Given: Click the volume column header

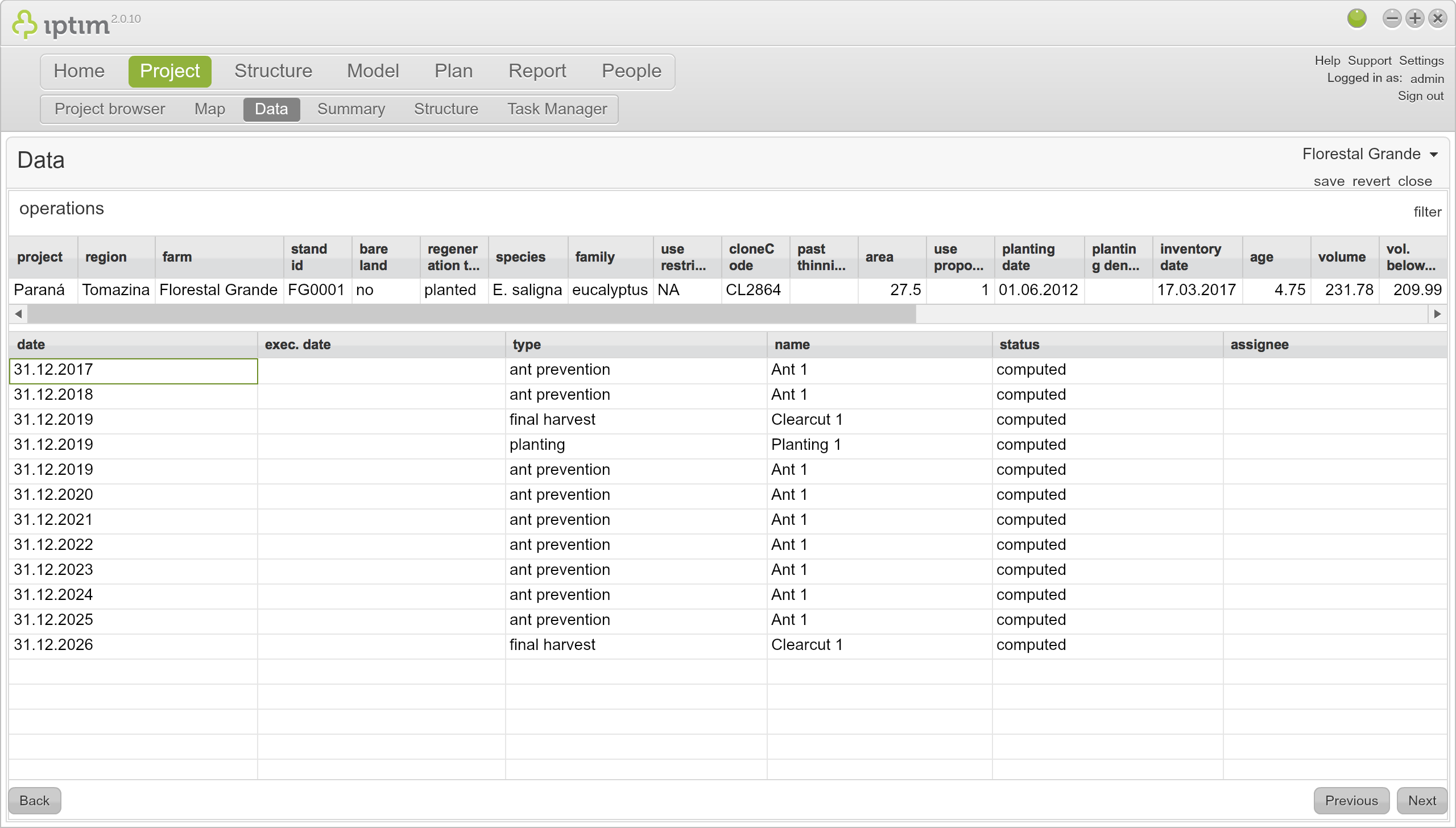Looking at the screenshot, I should coord(1345,257).
